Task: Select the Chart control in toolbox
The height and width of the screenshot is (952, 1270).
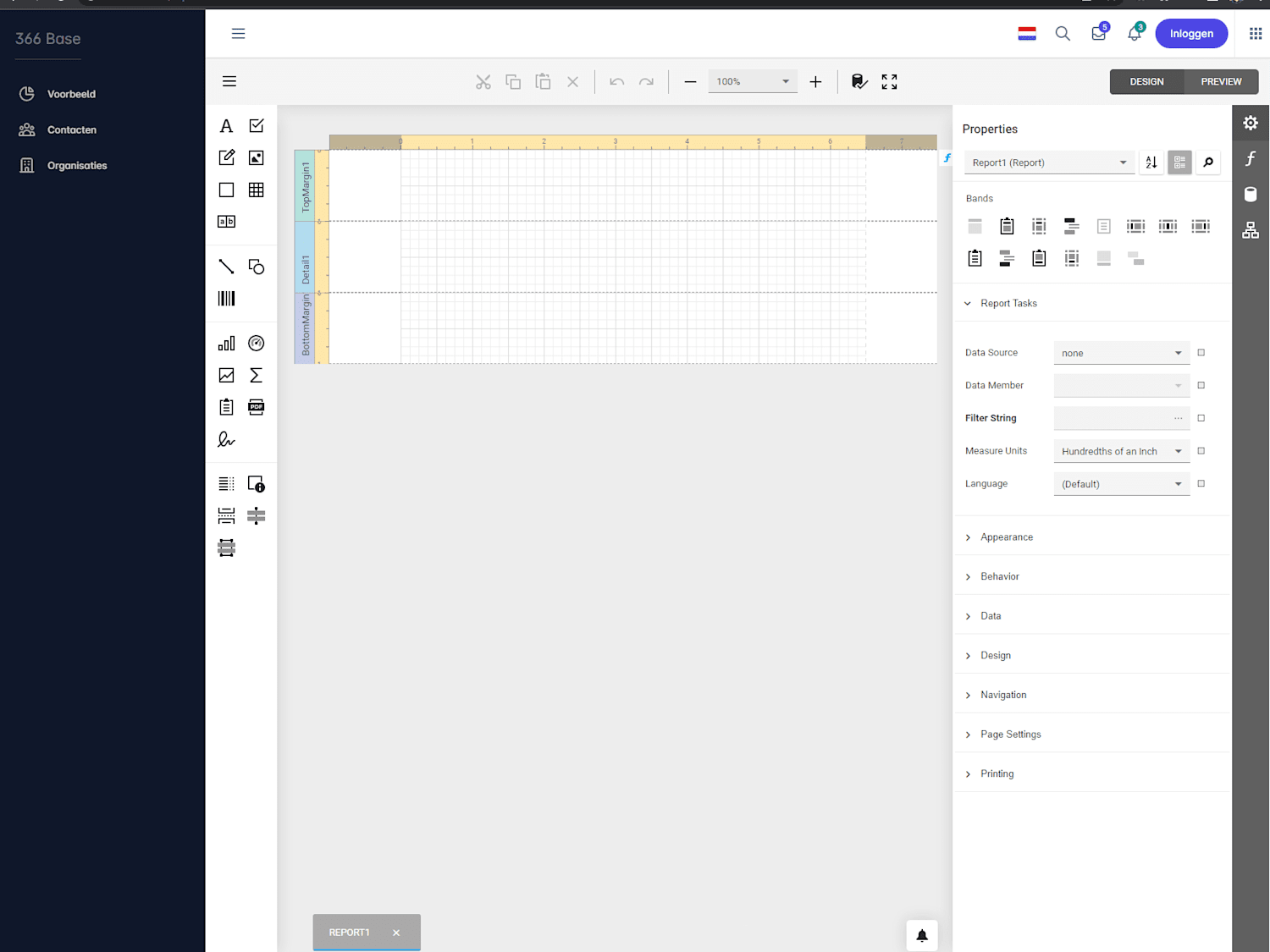Action: (226, 344)
